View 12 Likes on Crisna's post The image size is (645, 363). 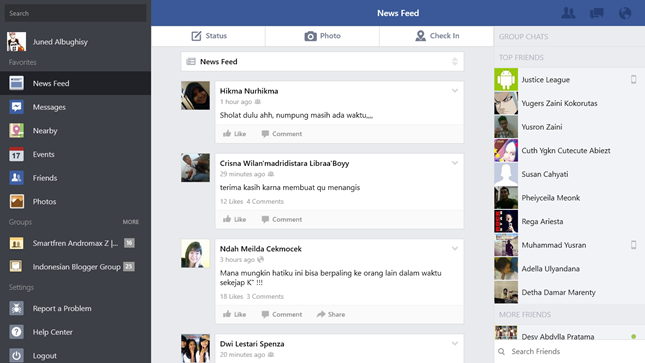pyautogui.click(x=231, y=202)
